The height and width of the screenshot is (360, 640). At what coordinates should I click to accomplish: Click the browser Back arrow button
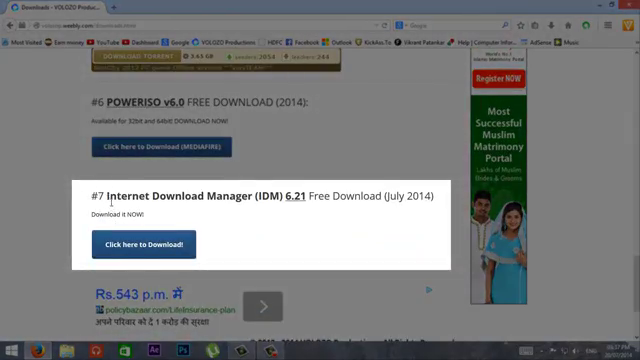(x=10, y=25)
